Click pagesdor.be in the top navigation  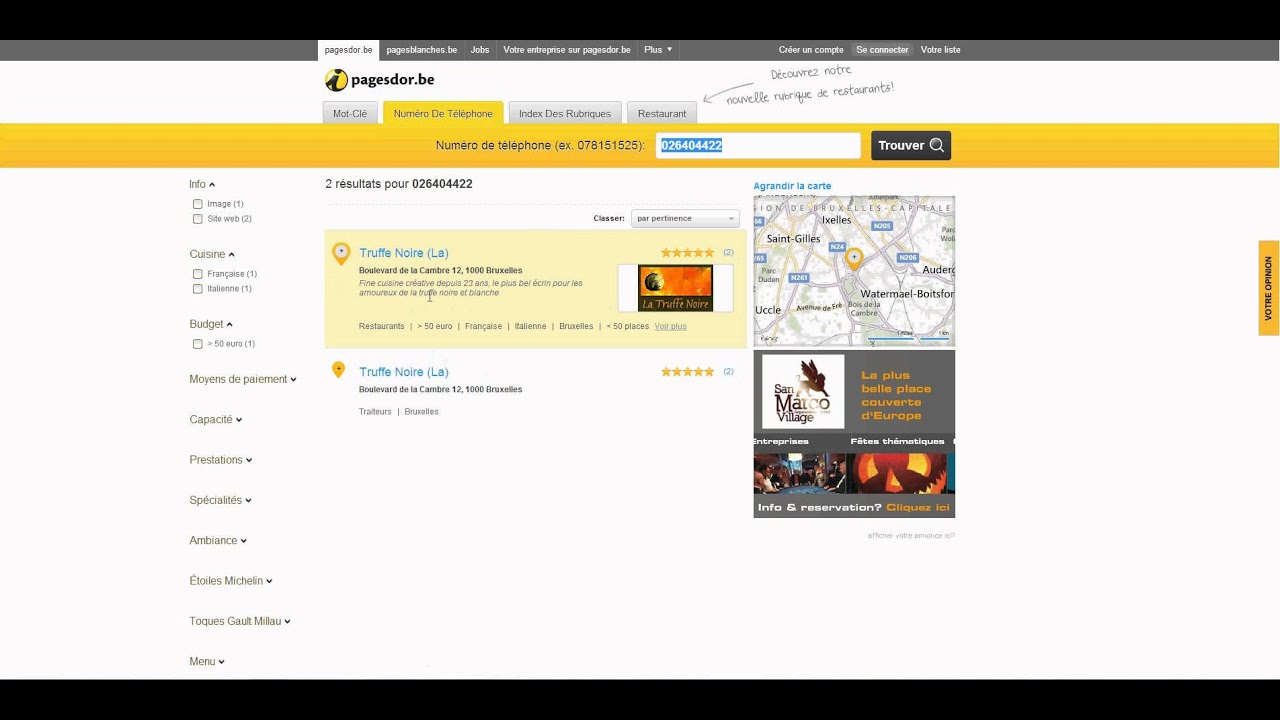[348, 50]
